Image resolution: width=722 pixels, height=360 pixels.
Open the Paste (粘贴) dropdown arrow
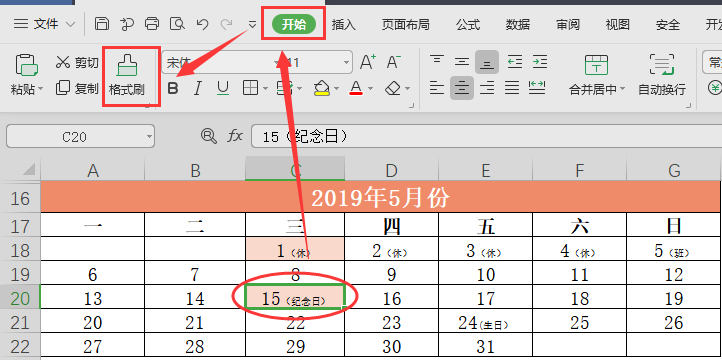click(x=41, y=89)
